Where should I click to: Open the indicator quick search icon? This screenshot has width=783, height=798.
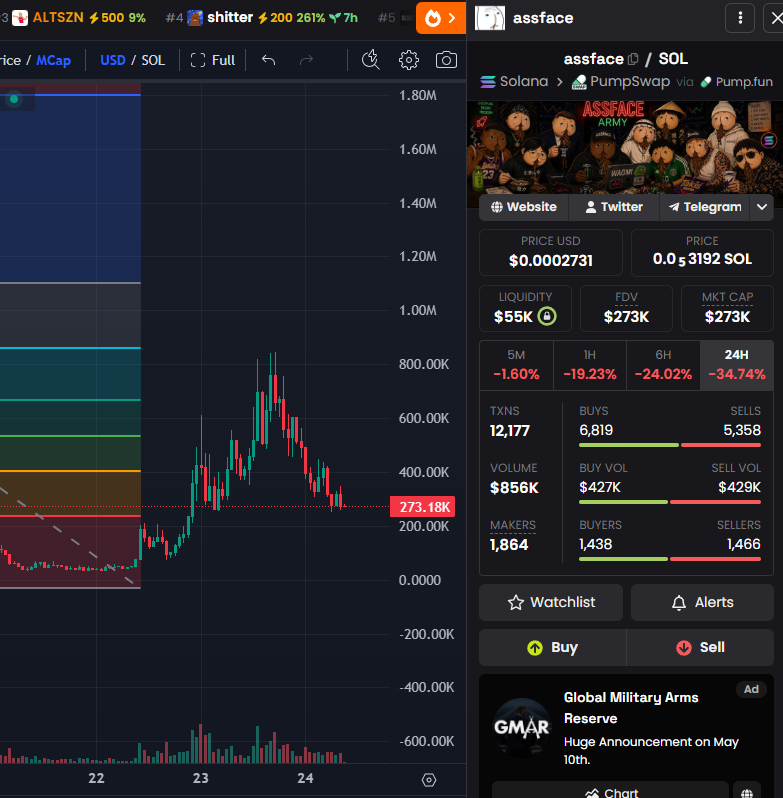click(370, 60)
